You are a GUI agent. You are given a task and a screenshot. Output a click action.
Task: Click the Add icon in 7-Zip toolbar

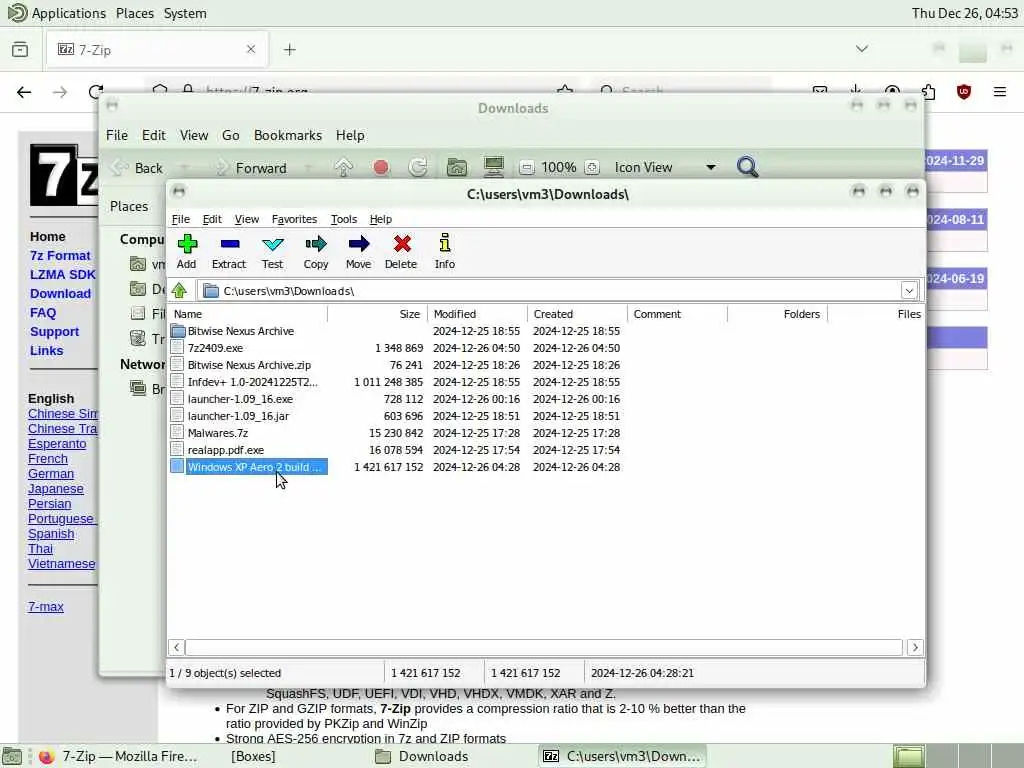click(187, 244)
